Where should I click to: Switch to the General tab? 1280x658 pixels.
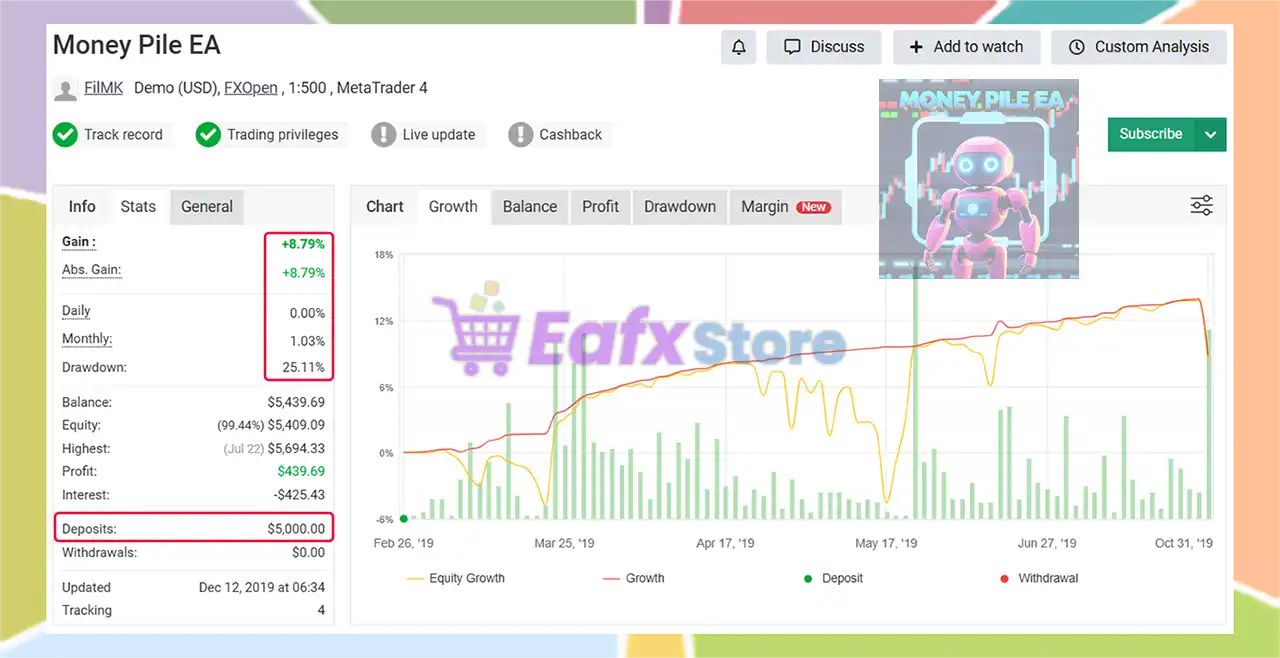207,207
